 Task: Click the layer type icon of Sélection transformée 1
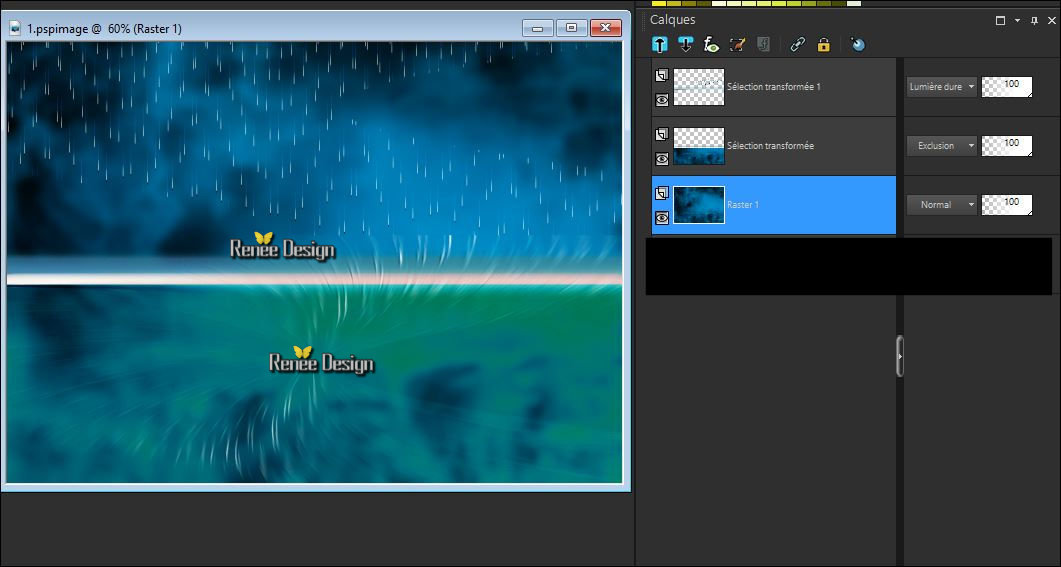click(662, 75)
